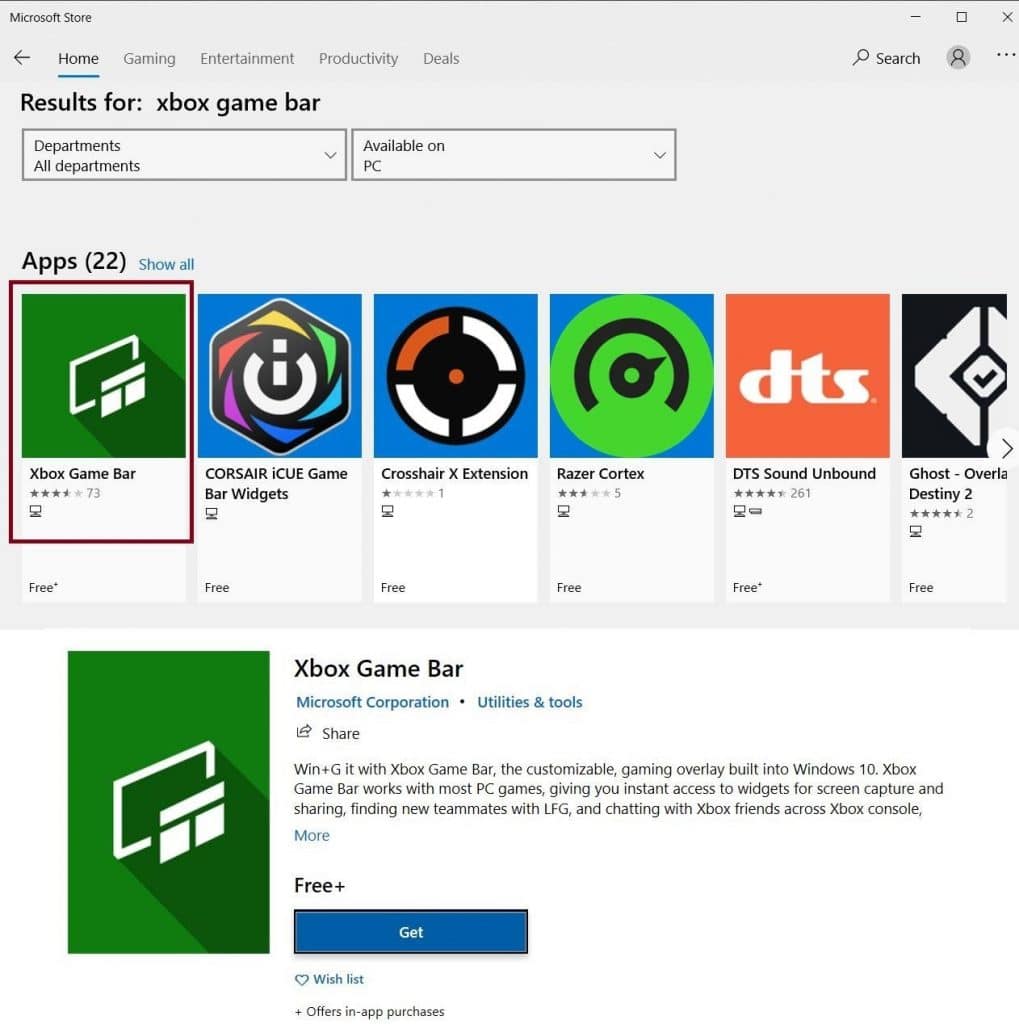Viewport: 1019px width, 1024px height.
Task: Click the Get button to install
Action: pos(410,931)
